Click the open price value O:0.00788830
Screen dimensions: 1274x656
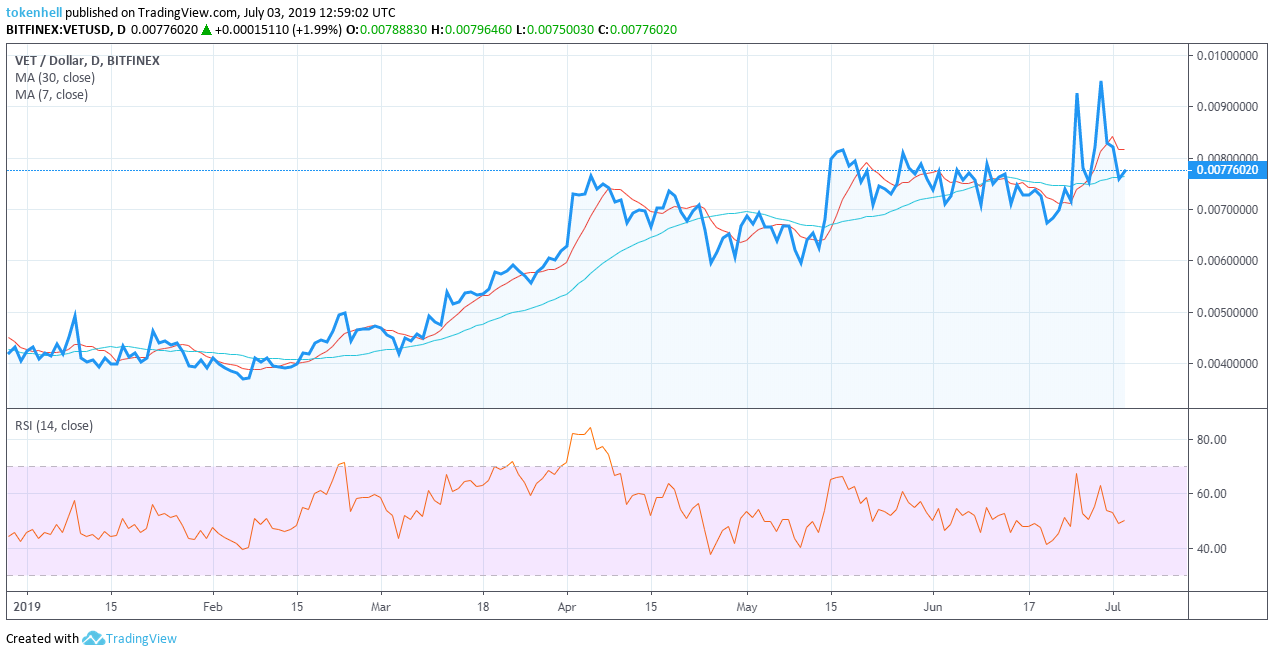(x=386, y=30)
